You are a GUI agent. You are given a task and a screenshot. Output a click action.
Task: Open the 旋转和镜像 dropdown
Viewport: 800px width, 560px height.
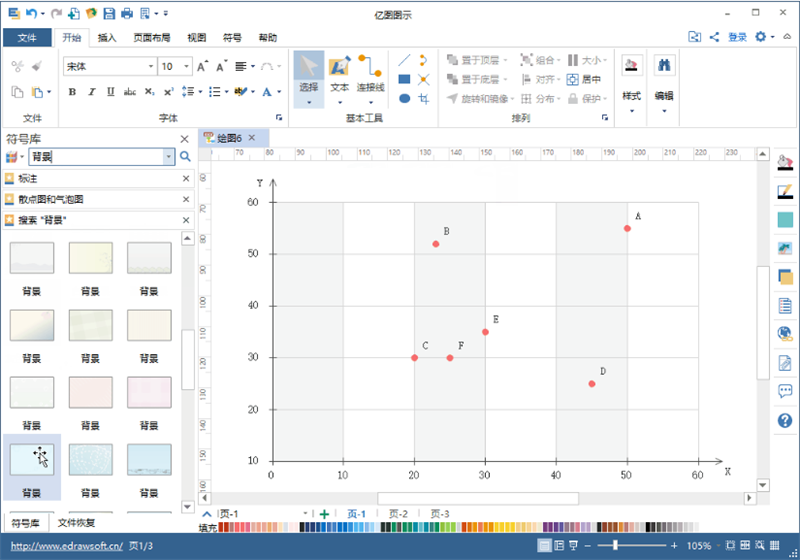(480, 98)
